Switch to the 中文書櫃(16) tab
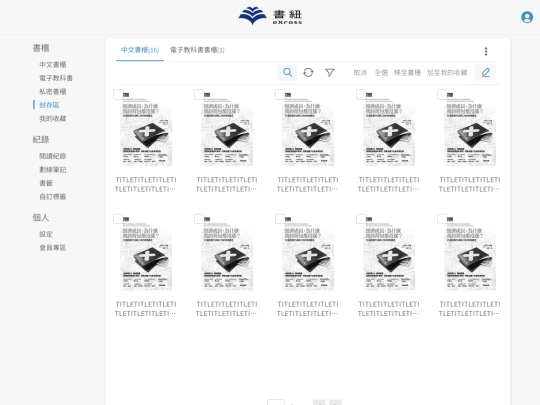This screenshot has height=405, width=540. pos(140,50)
